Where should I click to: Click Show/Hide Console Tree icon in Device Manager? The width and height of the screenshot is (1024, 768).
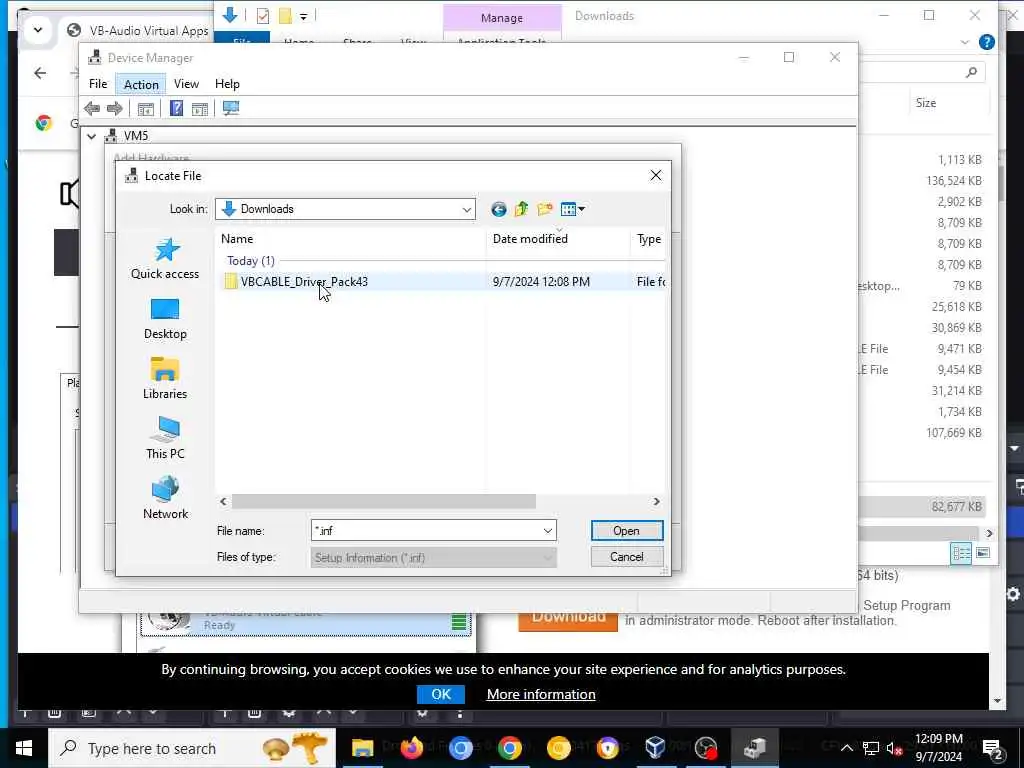tap(146, 108)
